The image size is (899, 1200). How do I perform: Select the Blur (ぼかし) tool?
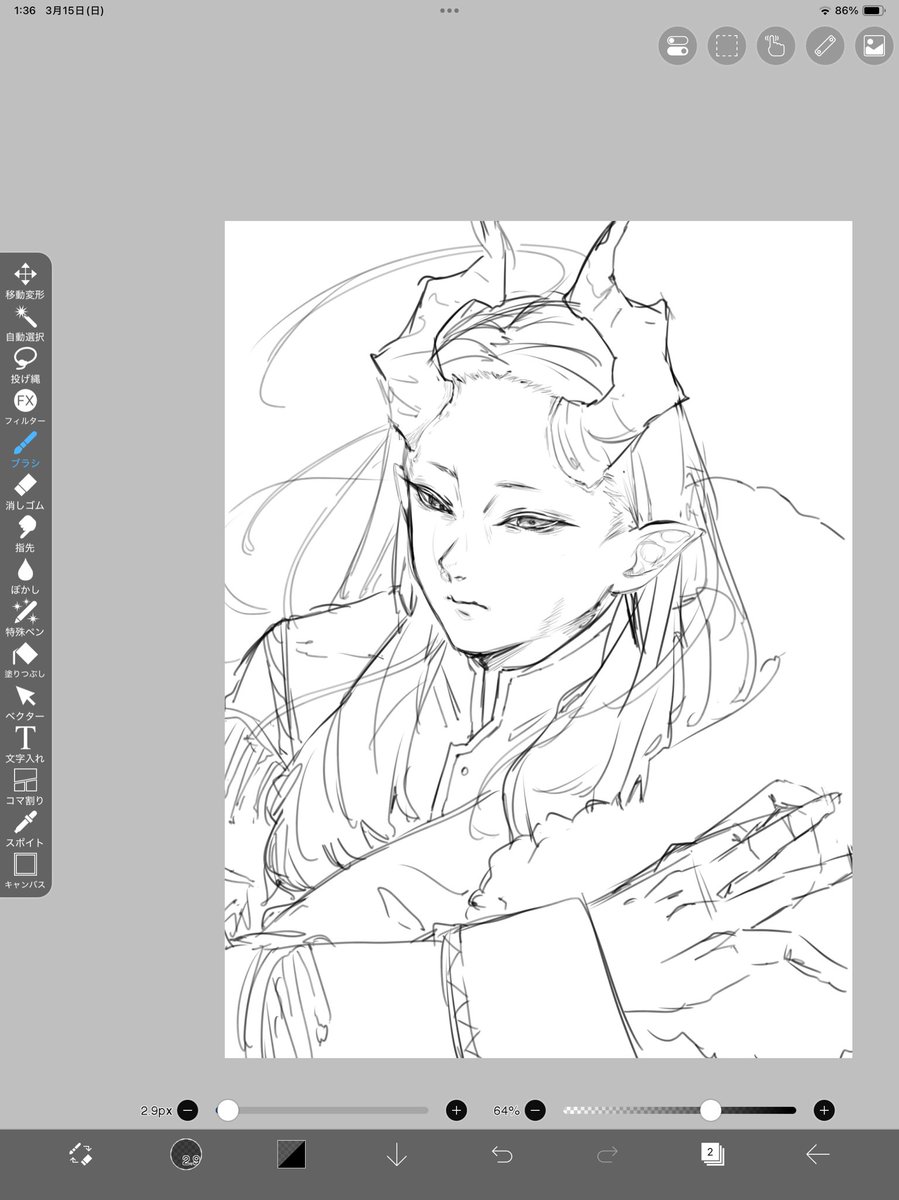[25, 576]
